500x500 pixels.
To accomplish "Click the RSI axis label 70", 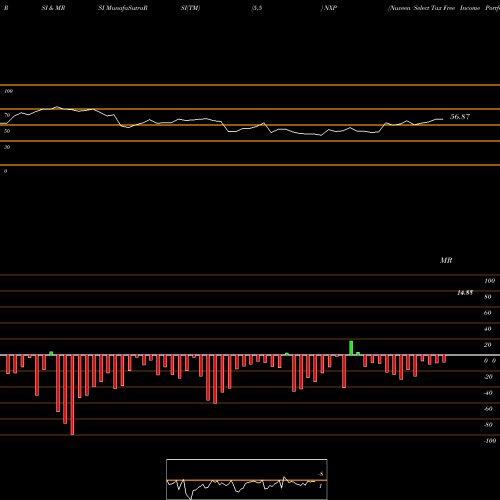I will point(7,115).
